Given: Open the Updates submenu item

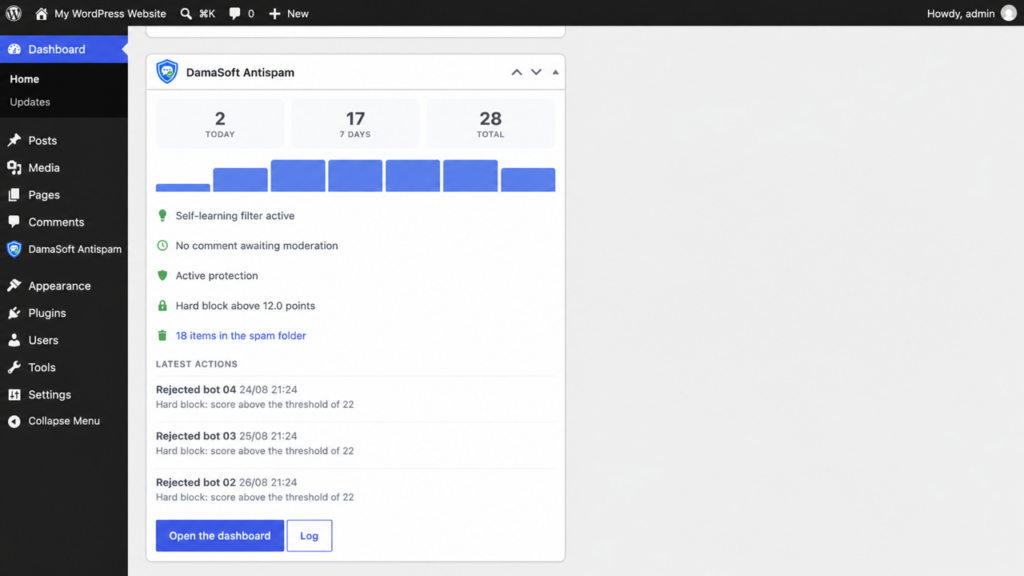Looking at the screenshot, I should point(30,102).
